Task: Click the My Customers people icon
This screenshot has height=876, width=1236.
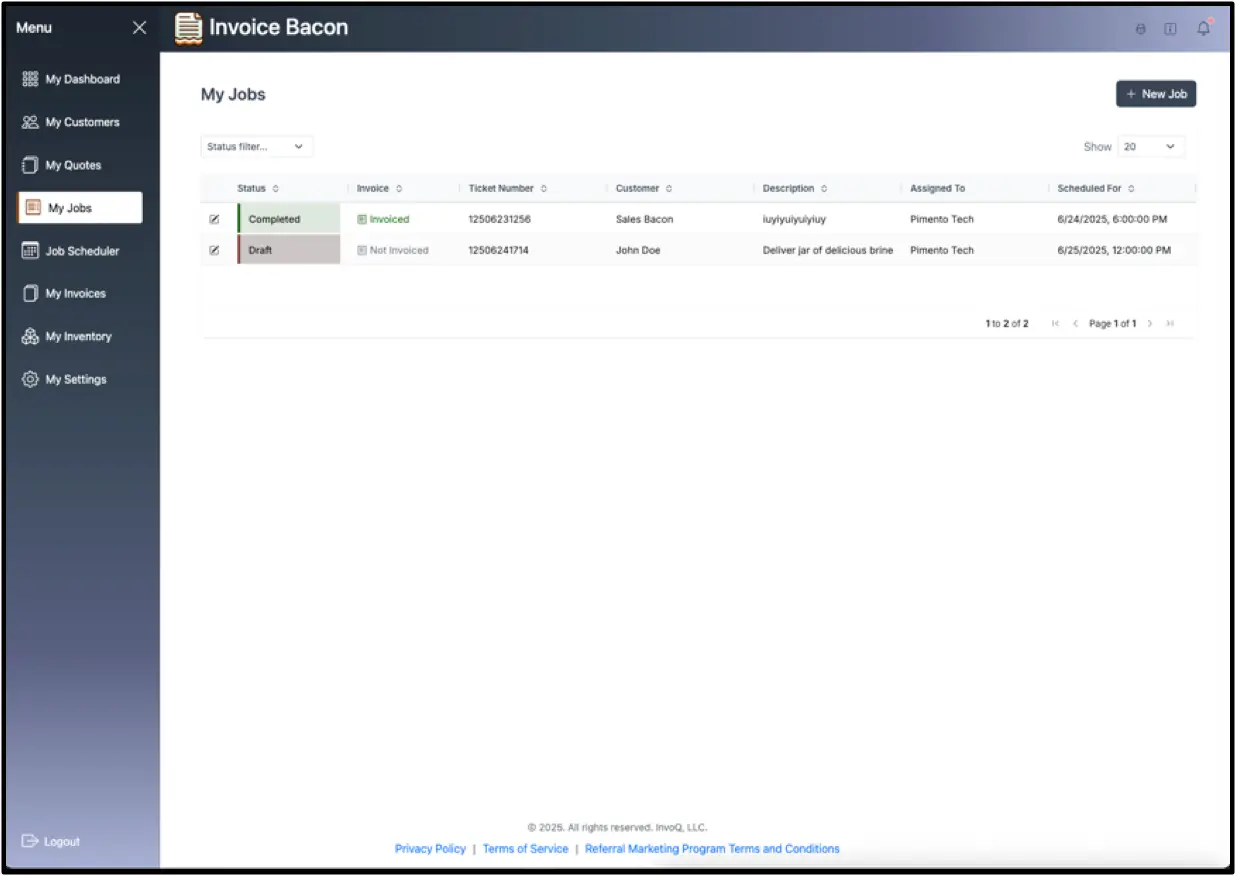Action: [x=30, y=122]
